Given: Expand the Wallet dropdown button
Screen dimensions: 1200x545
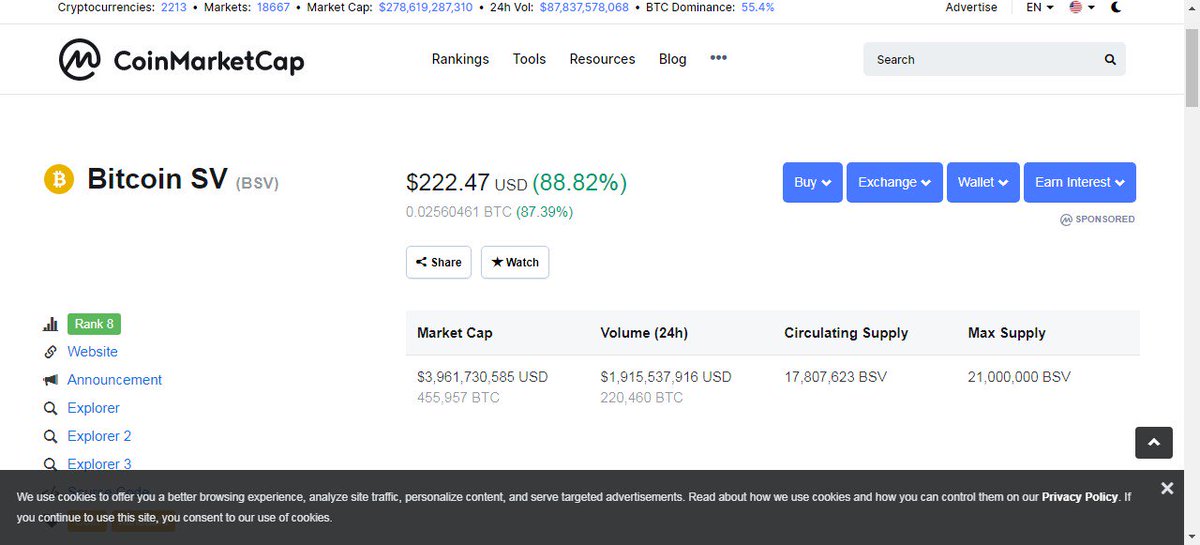Looking at the screenshot, I should coord(983,182).
